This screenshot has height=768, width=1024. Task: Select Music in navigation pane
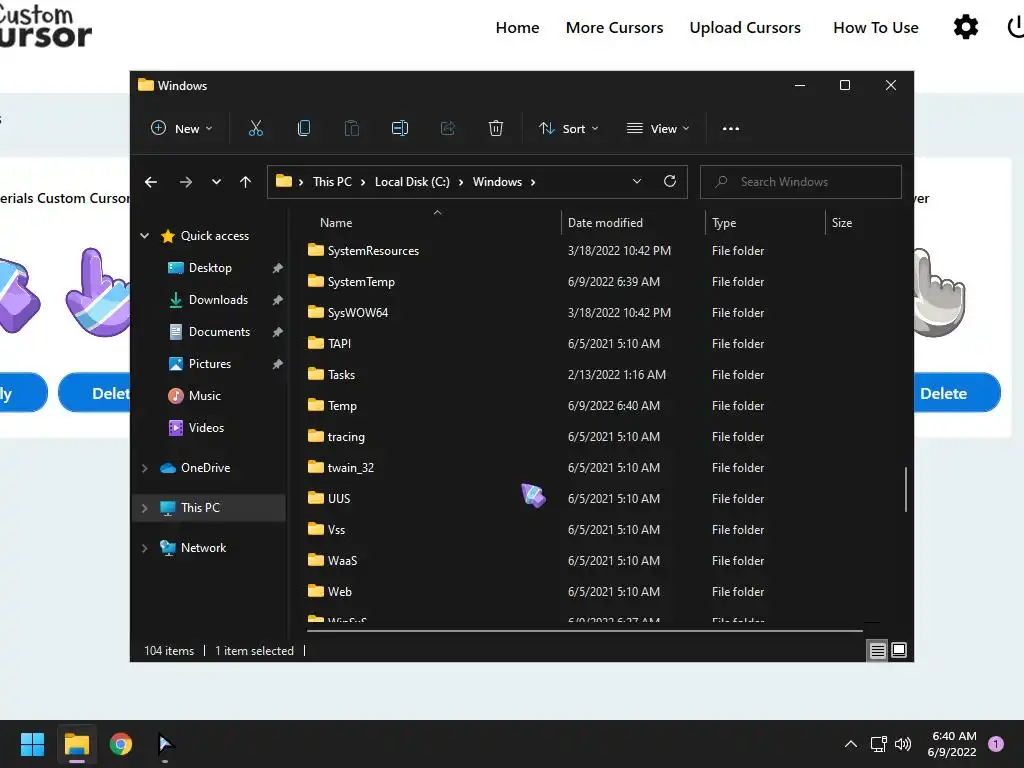[205, 396]
